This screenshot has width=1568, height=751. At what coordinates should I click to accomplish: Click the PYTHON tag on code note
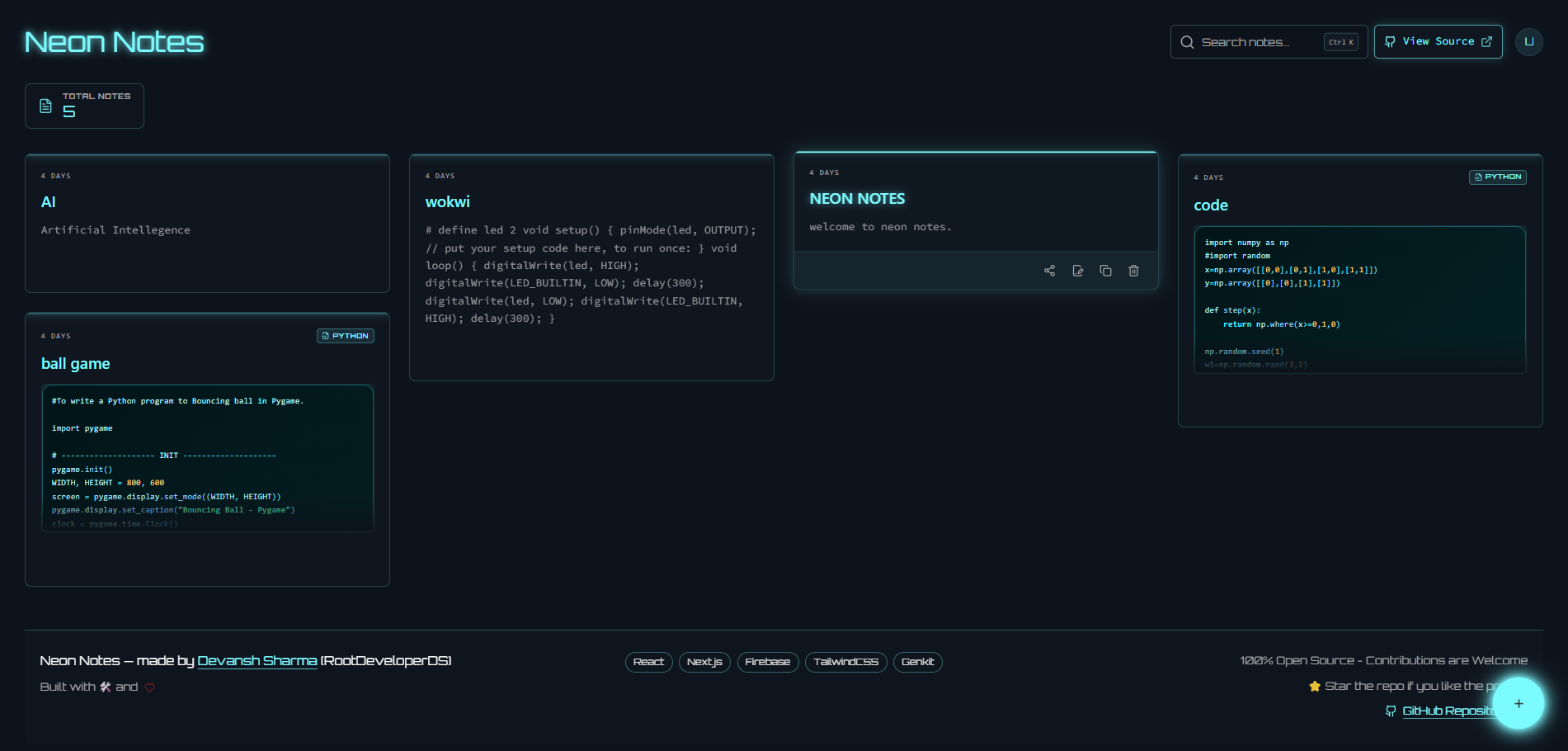[x=1497, y=177]
